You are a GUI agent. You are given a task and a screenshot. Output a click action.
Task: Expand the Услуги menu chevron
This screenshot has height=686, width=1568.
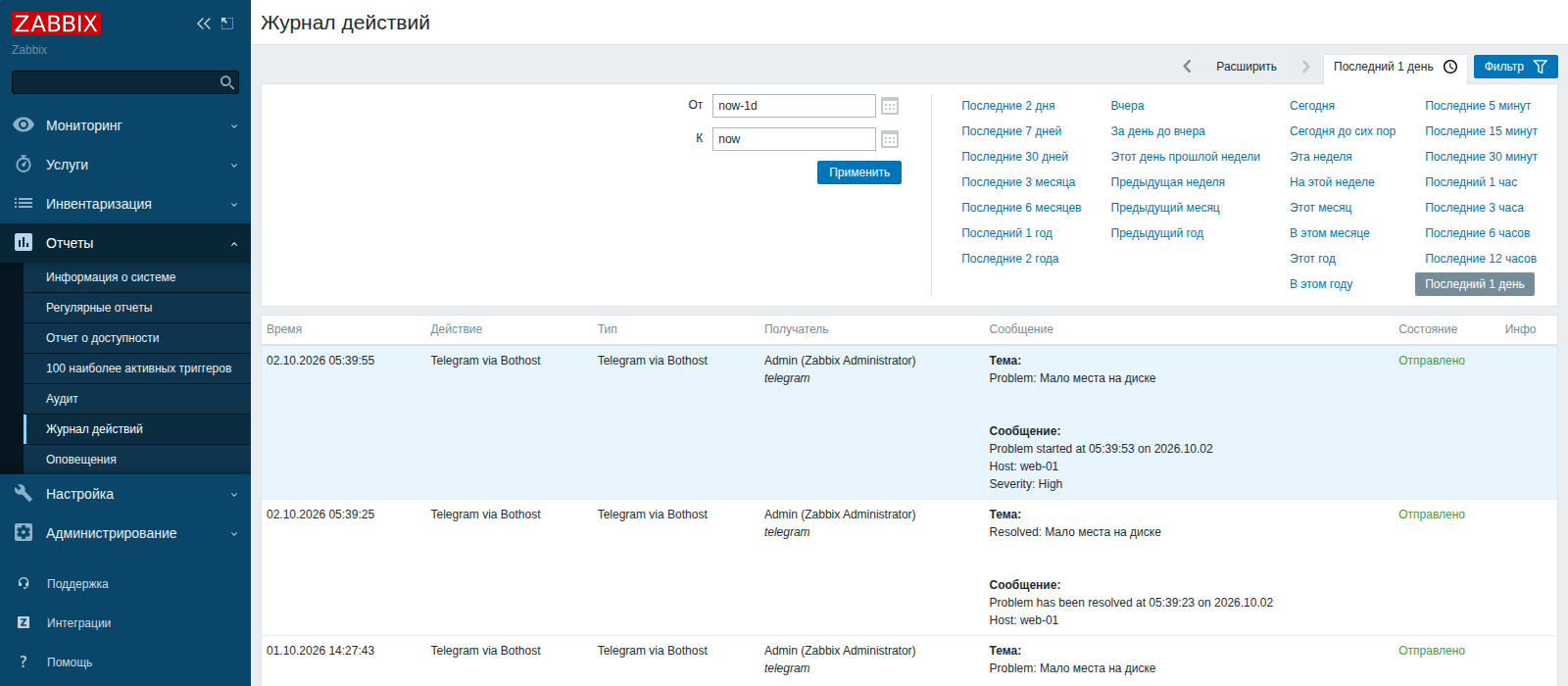(x=234, y=165)
